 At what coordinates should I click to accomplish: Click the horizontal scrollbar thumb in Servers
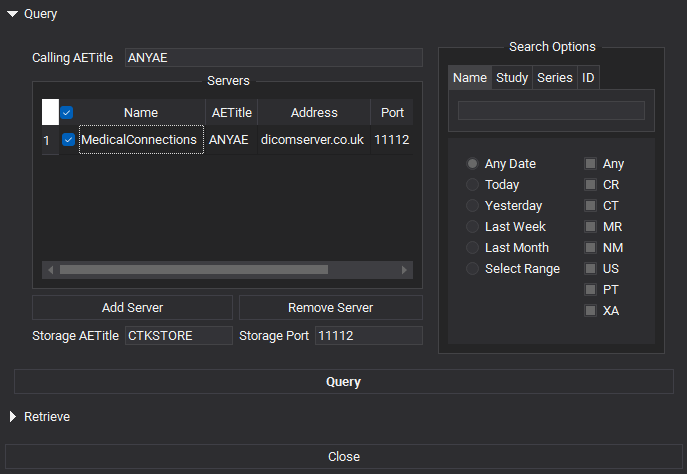pos(194,270)
